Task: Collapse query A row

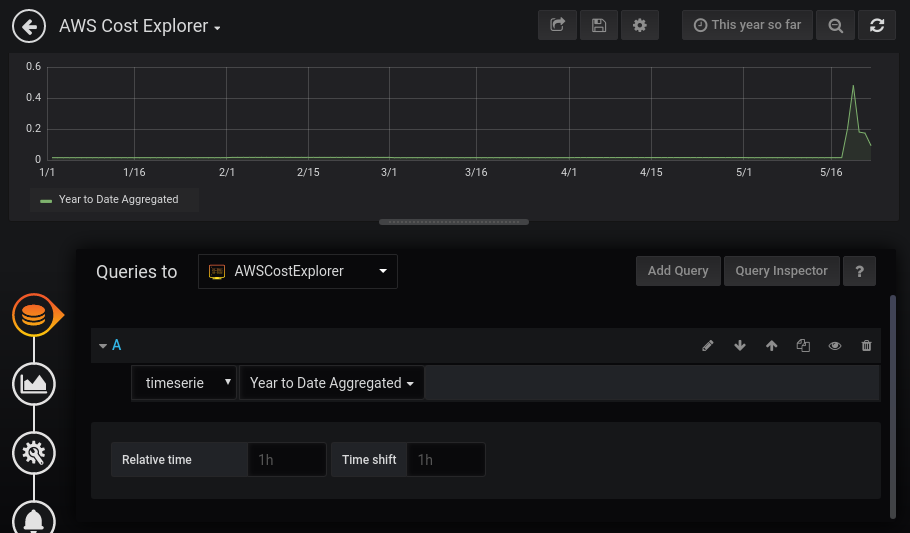Action: click(103, 345)
